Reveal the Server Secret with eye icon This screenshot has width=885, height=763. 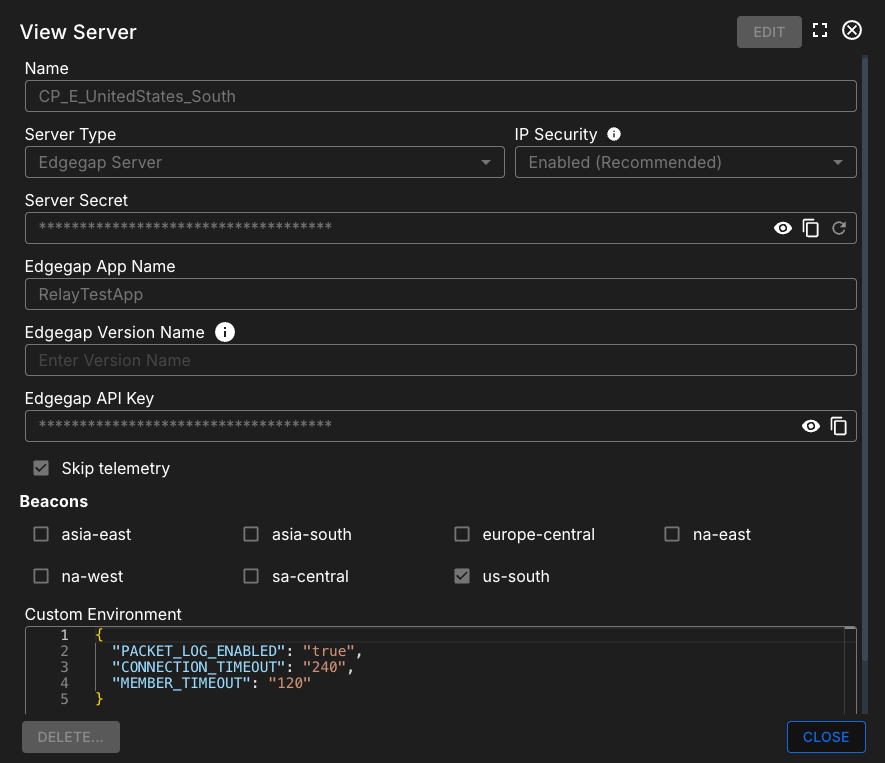[x=782, y=228]
